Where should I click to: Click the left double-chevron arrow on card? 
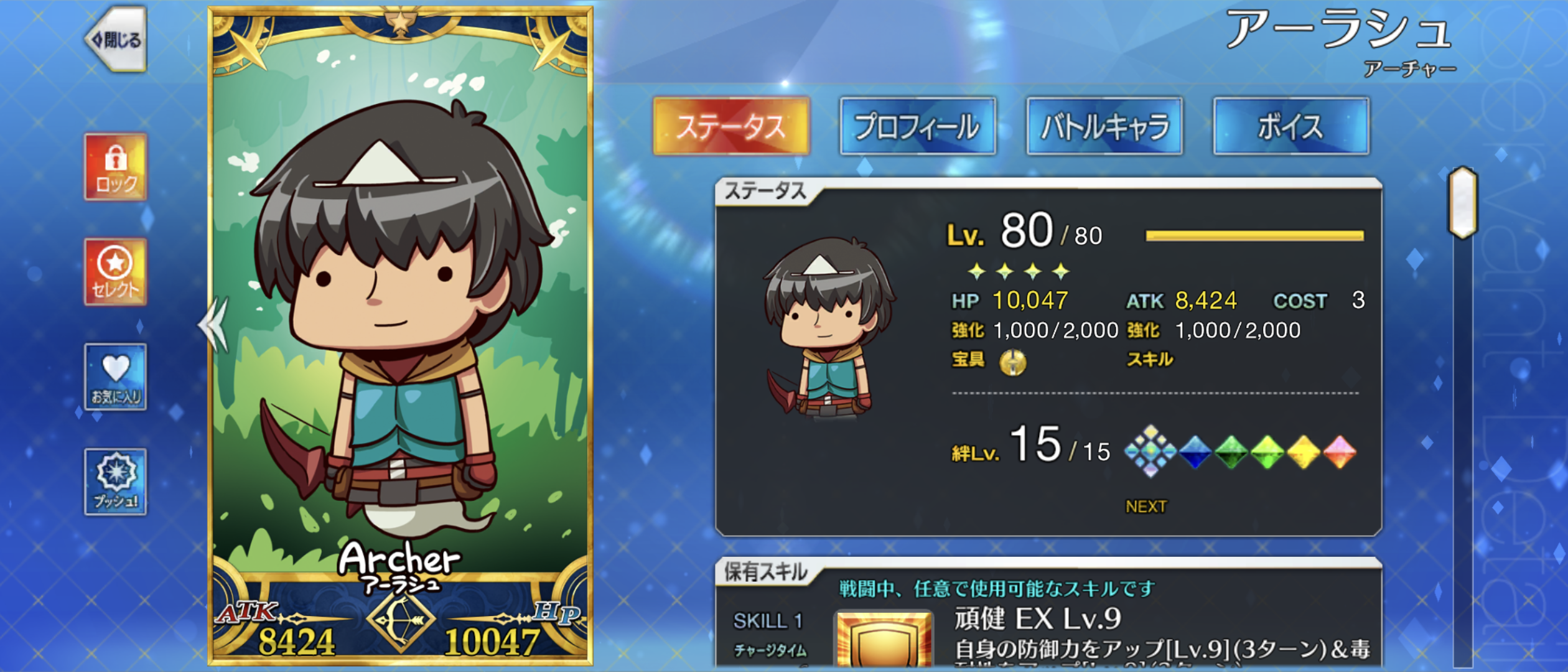[x=214, y=325]
